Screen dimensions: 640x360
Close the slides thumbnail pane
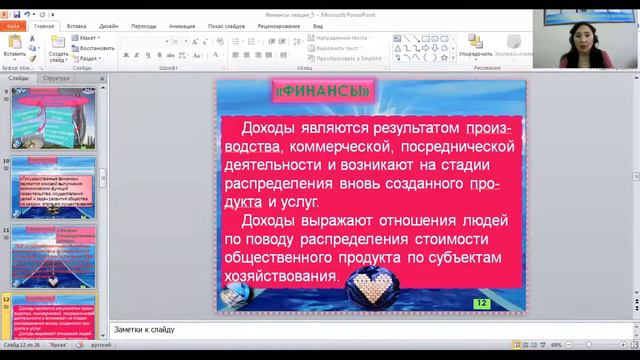point(102,78)
